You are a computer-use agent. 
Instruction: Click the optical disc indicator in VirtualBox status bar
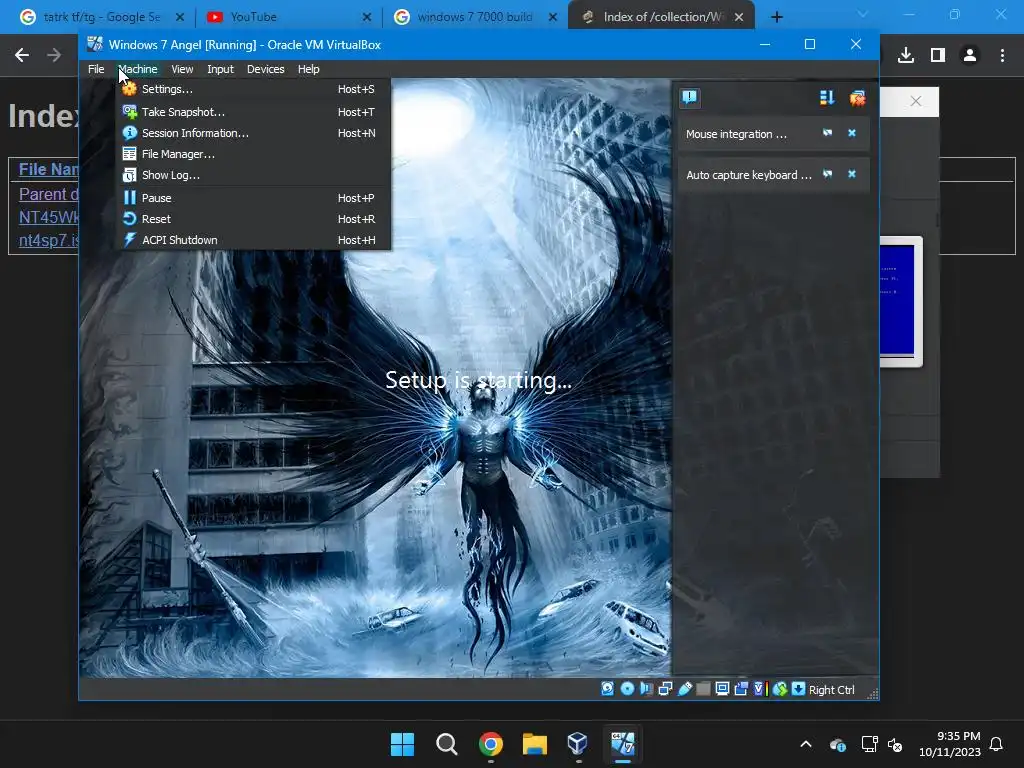coord(627,689)
